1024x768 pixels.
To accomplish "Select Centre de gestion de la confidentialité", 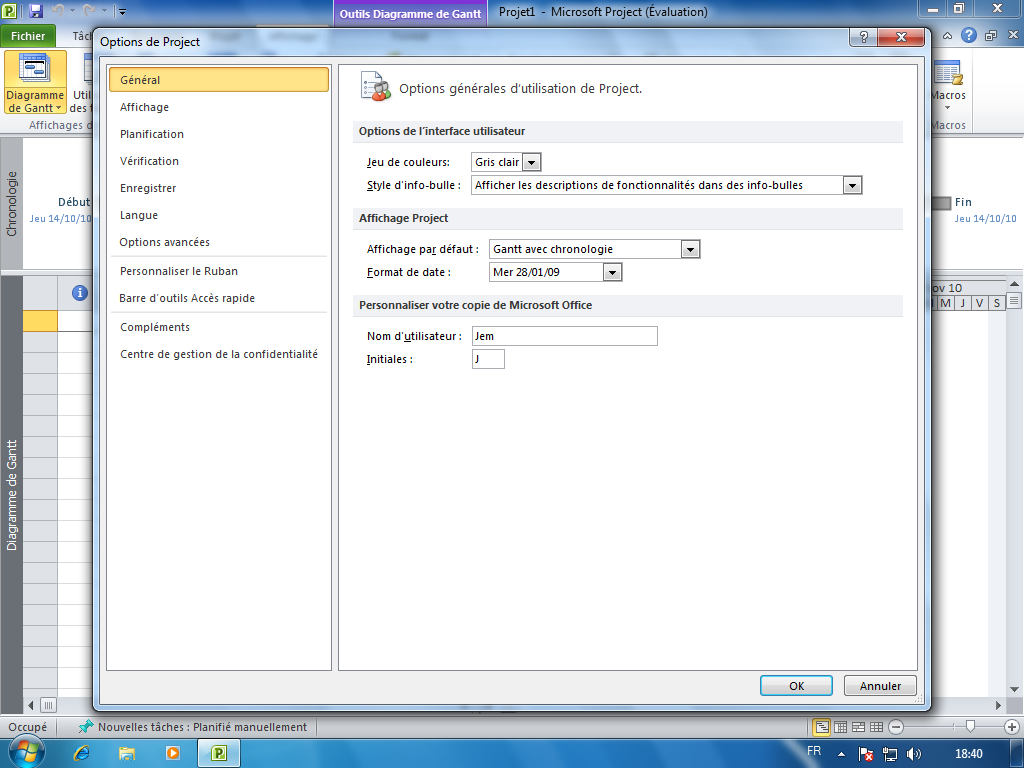I will point(219,354).
